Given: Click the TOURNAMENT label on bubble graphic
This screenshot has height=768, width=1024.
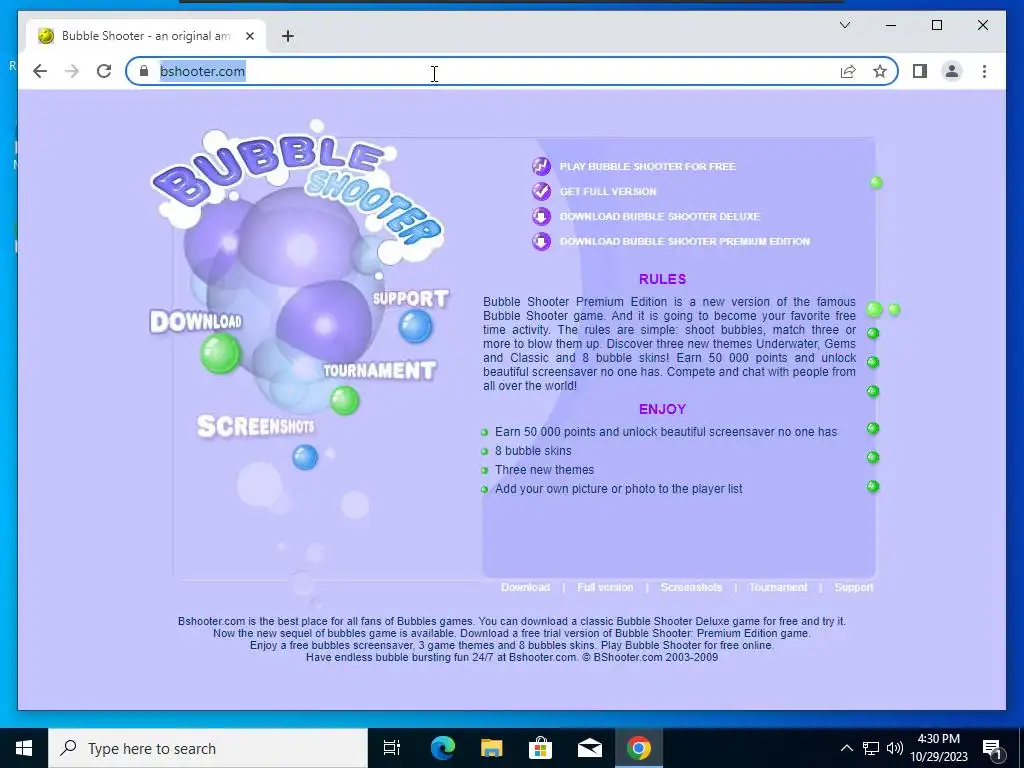Looking at the screenshot, I should click(x=379, y=370).
